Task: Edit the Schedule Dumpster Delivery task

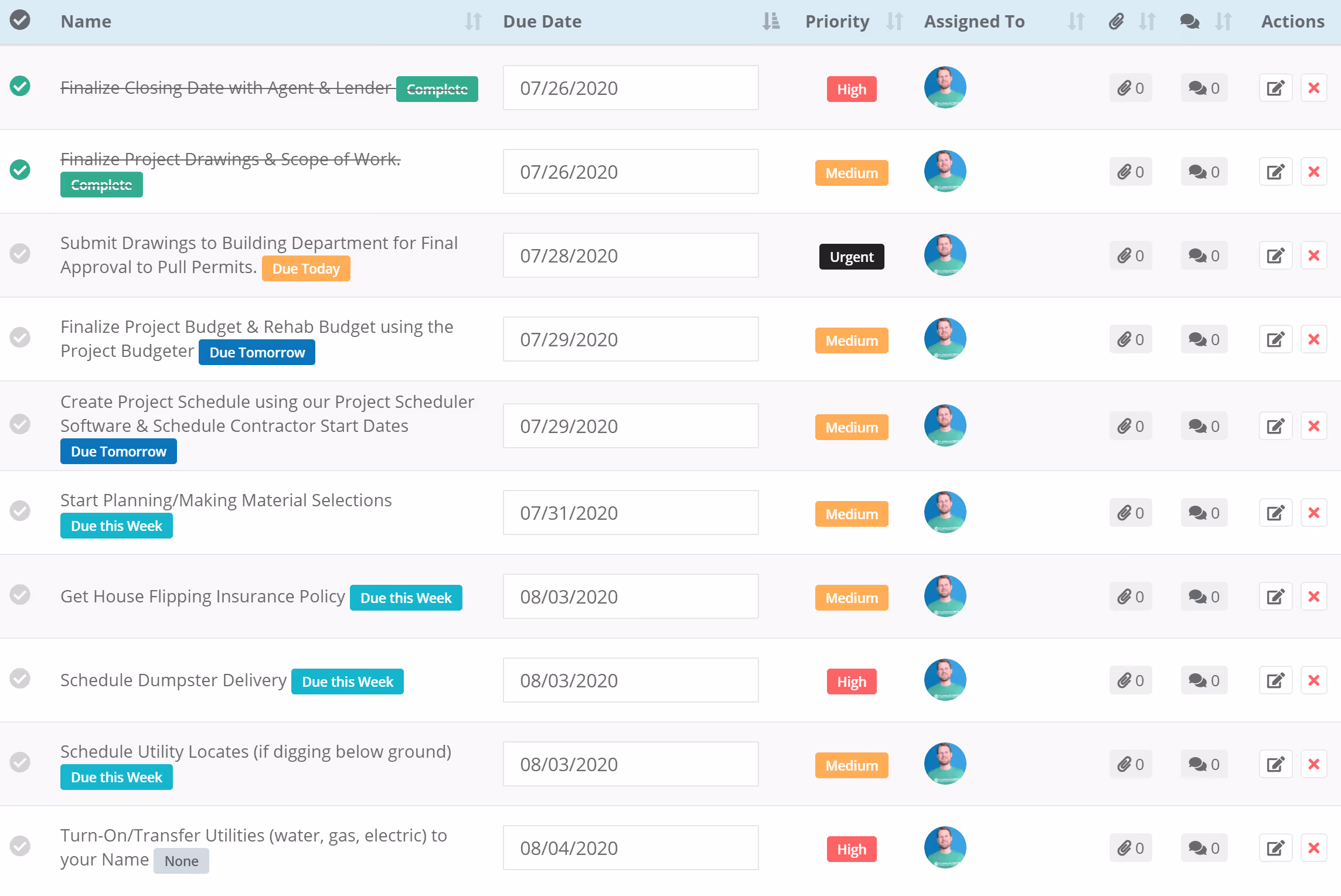Action: click(1275, 681)
